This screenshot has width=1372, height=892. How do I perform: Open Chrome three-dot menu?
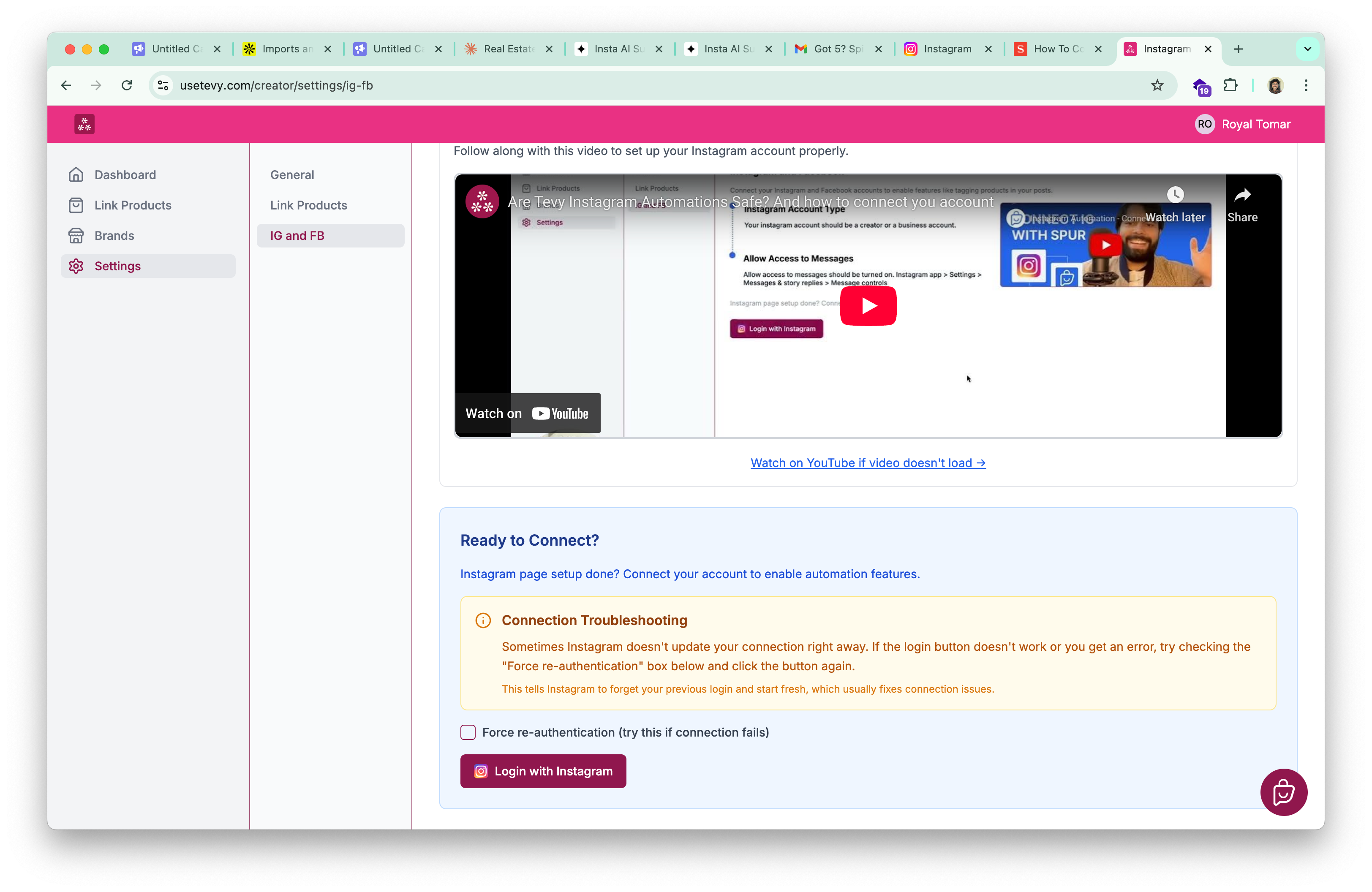point(1306,85)
